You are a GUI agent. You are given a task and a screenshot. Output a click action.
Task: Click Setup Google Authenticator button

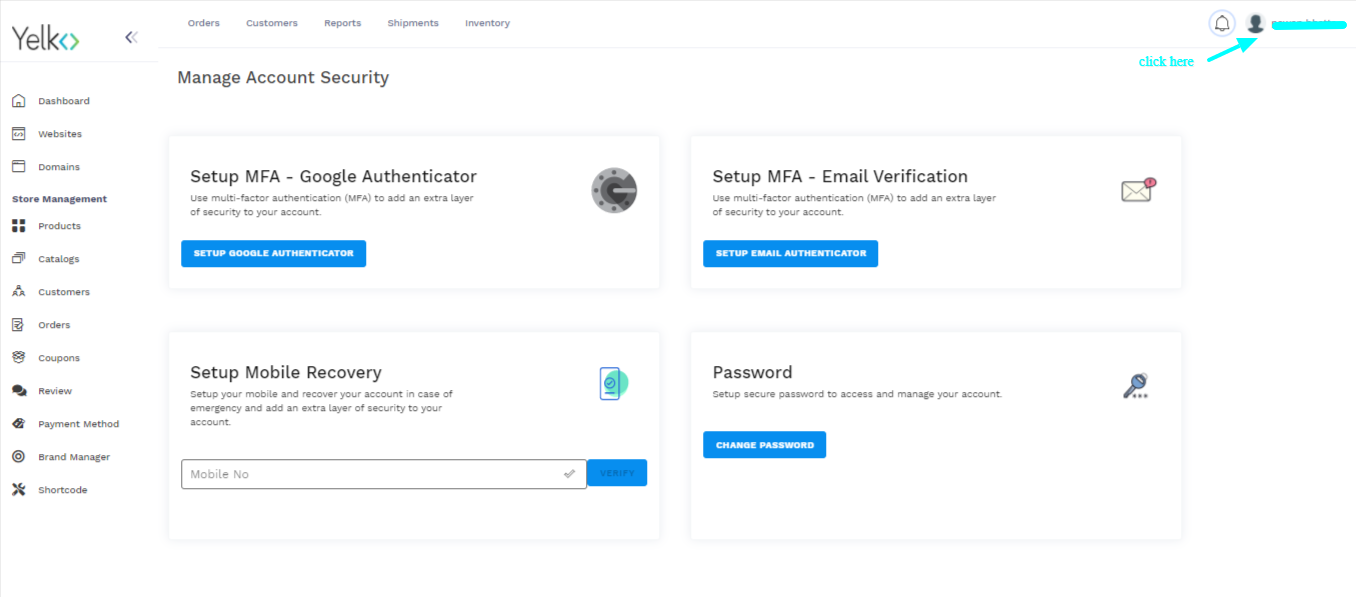(274, 253)
